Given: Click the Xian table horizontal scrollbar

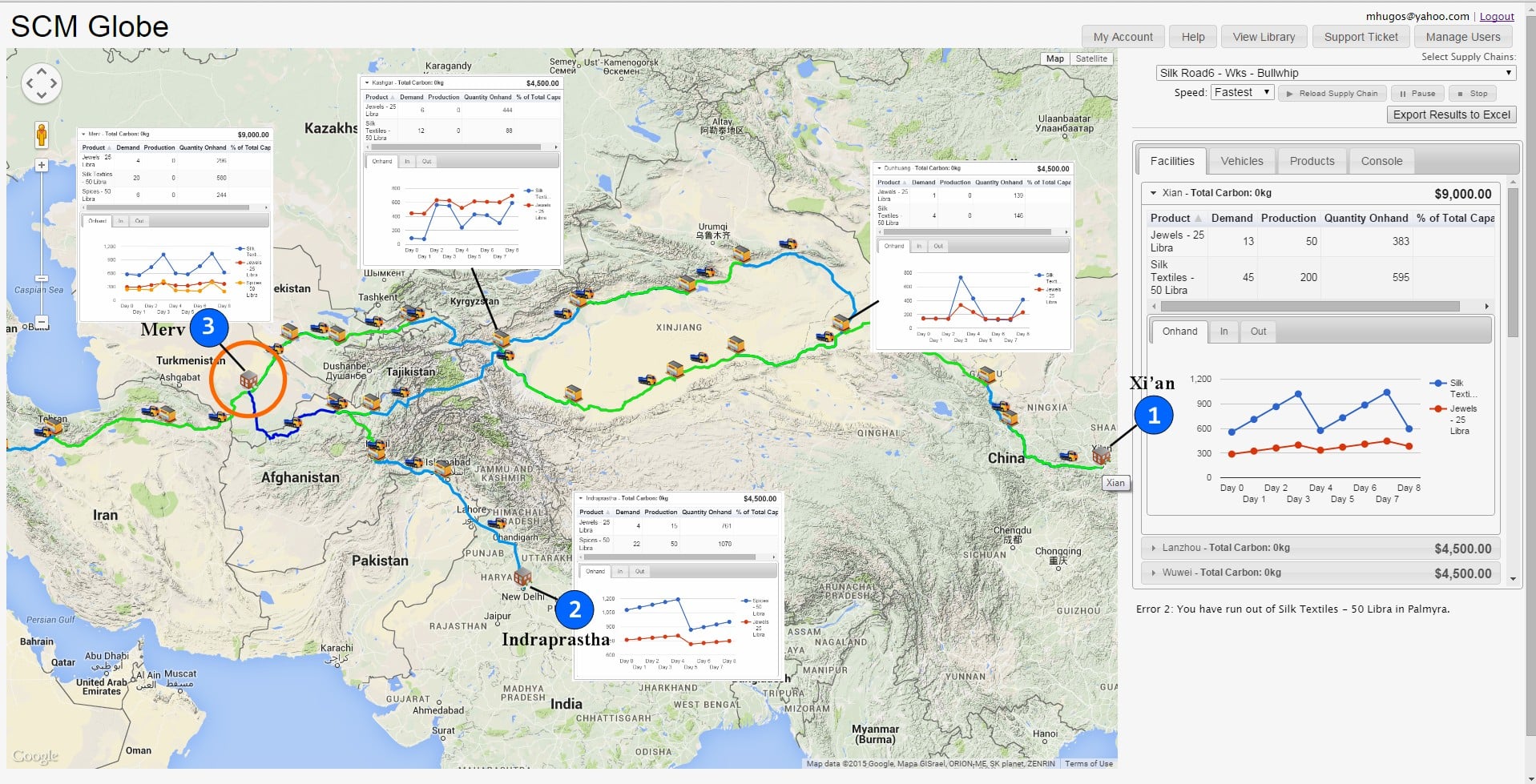Looking at the screenshot, I should 1309,306.
